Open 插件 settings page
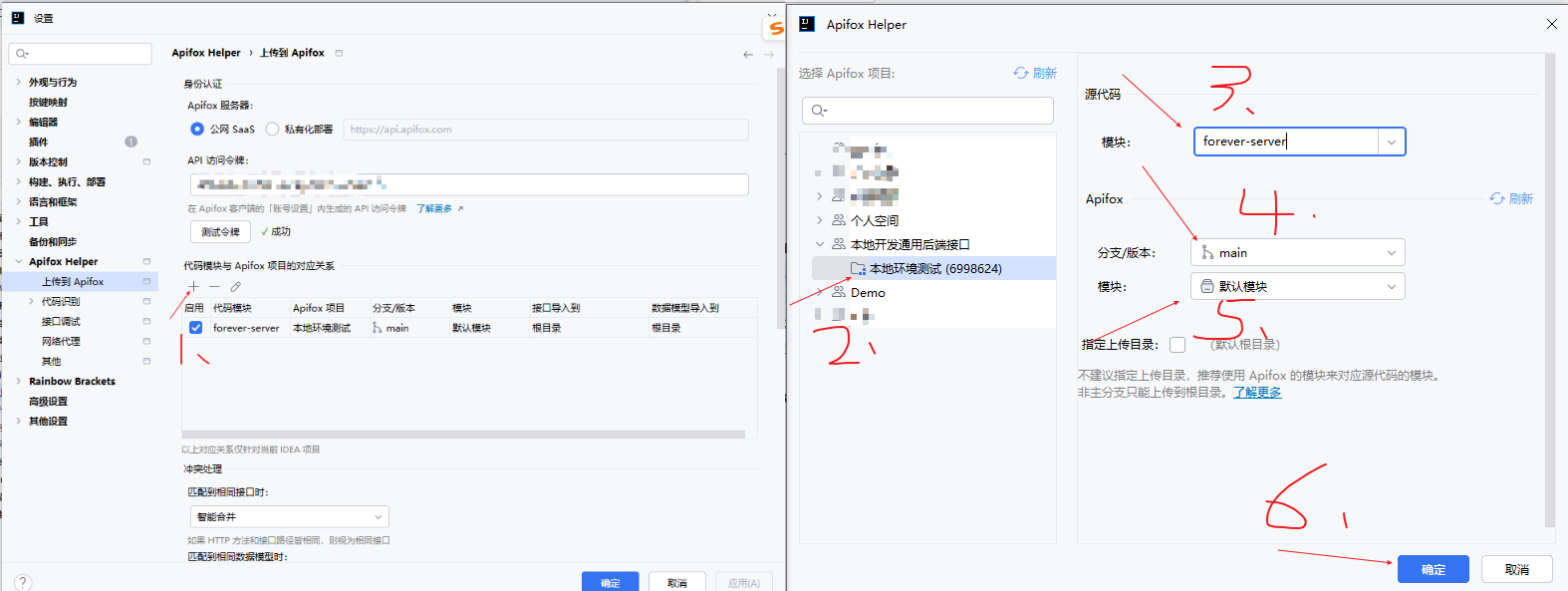 point(38,142)
